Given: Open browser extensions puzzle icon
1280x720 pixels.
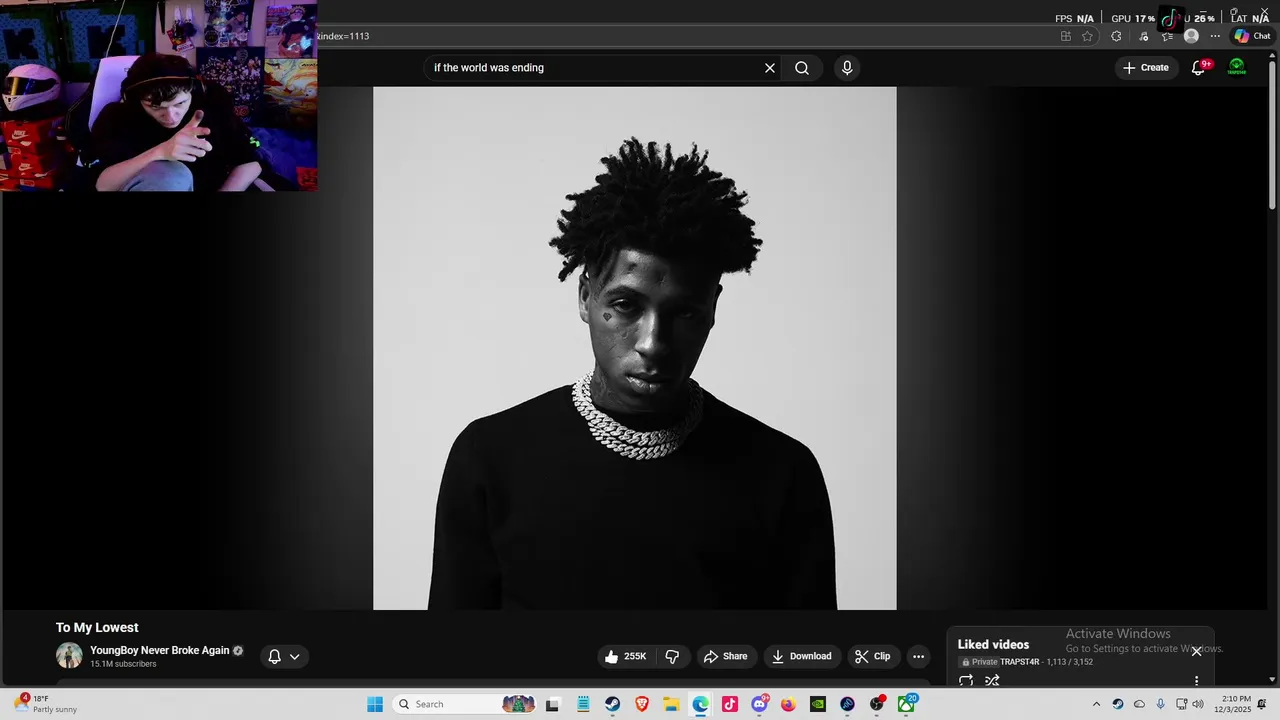Looking at the screenshot, I should pos(1116,36).
